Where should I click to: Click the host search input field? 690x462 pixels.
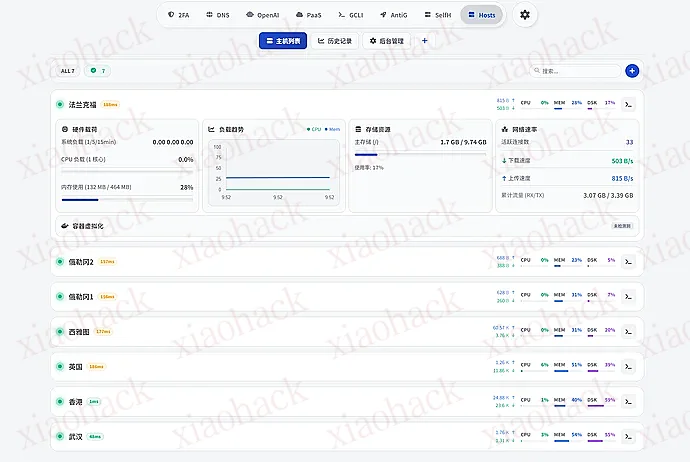578,71
